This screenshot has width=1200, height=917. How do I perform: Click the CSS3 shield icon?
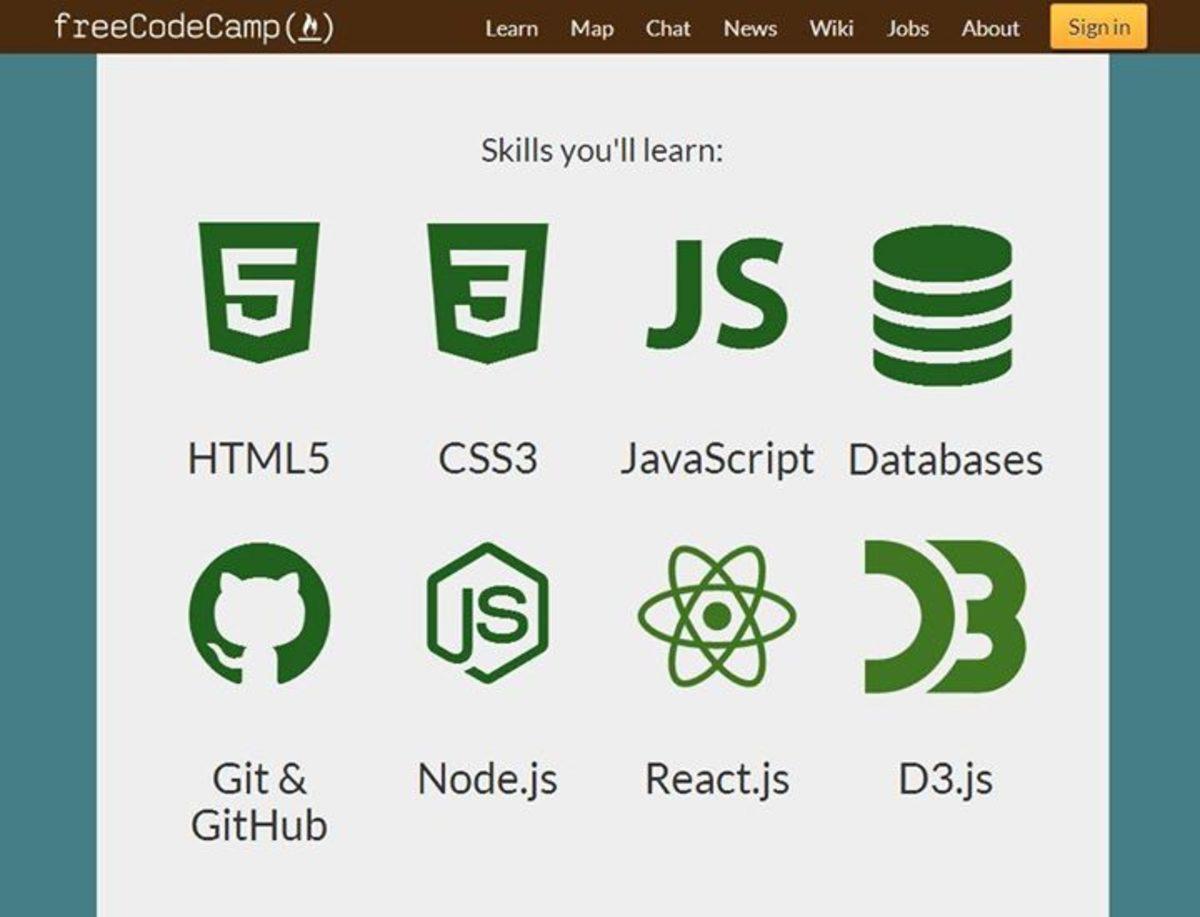(x=487, y=291)
